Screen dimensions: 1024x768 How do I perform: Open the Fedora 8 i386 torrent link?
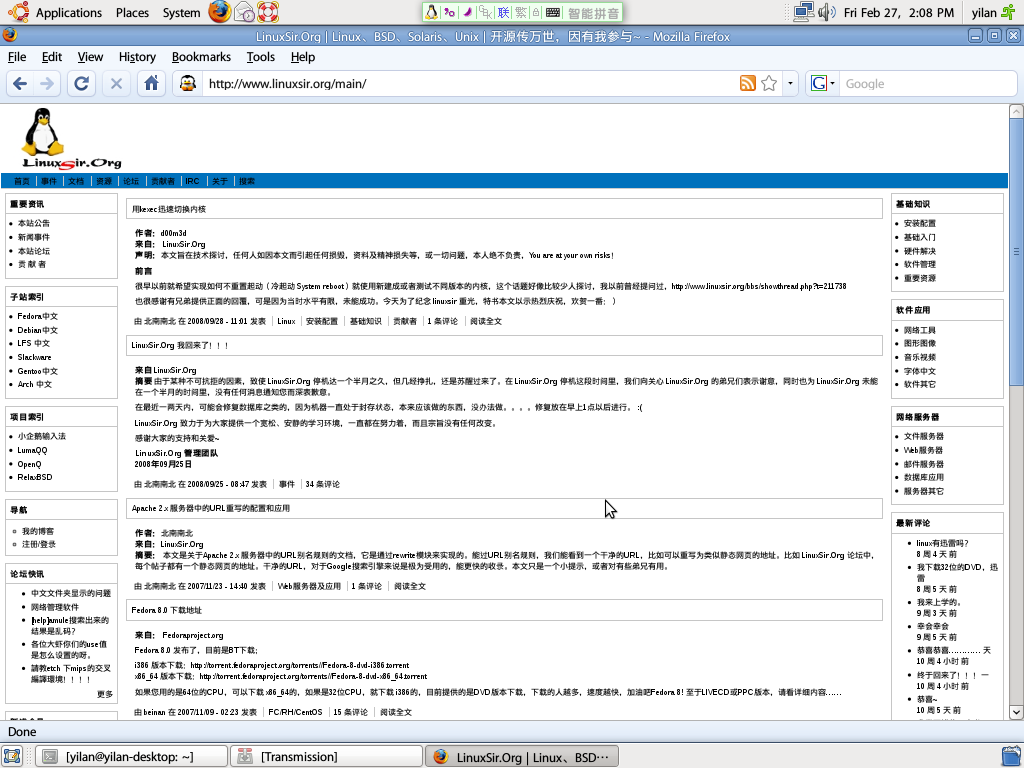tap(300, 665)
